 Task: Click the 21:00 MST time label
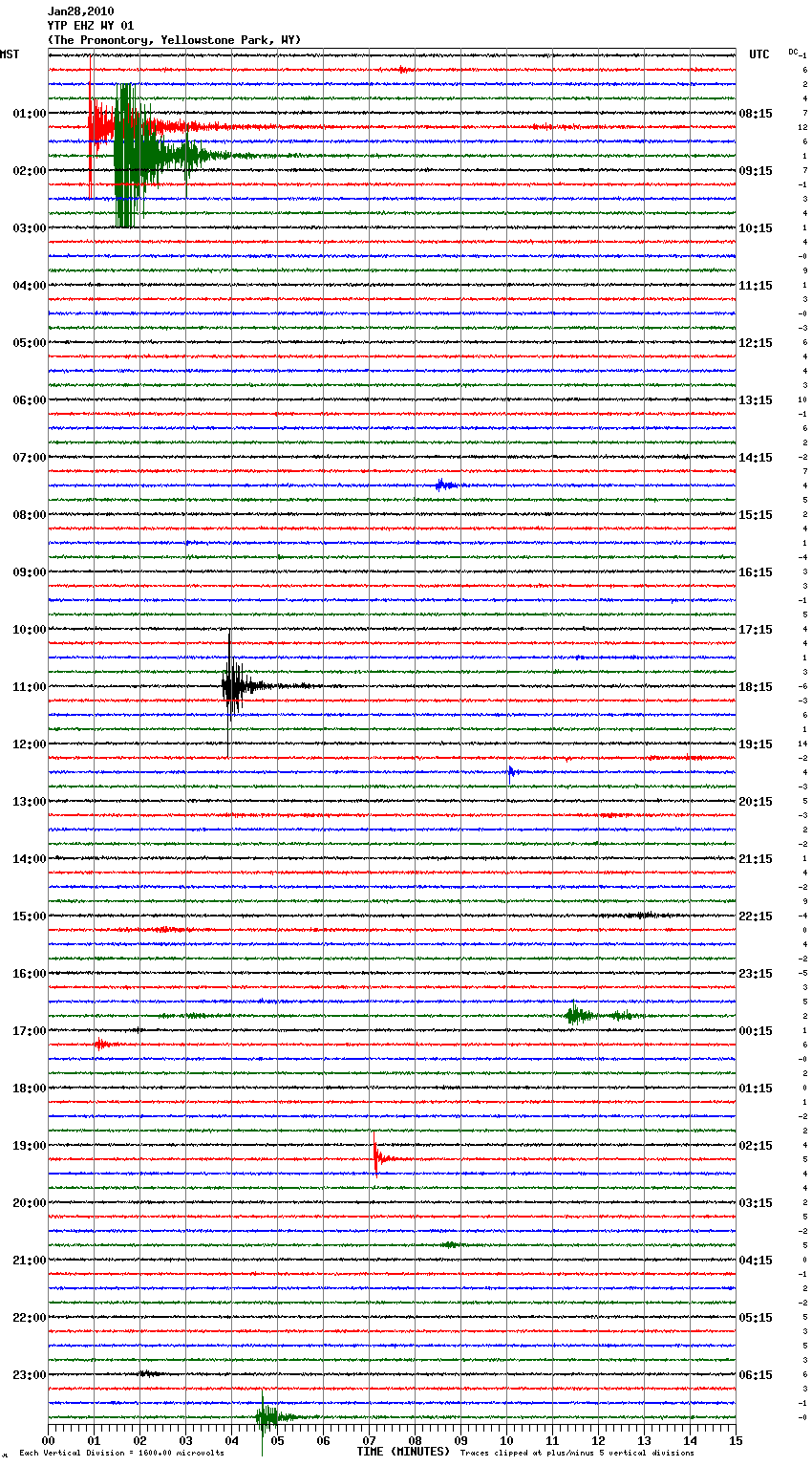(29, 1261)
